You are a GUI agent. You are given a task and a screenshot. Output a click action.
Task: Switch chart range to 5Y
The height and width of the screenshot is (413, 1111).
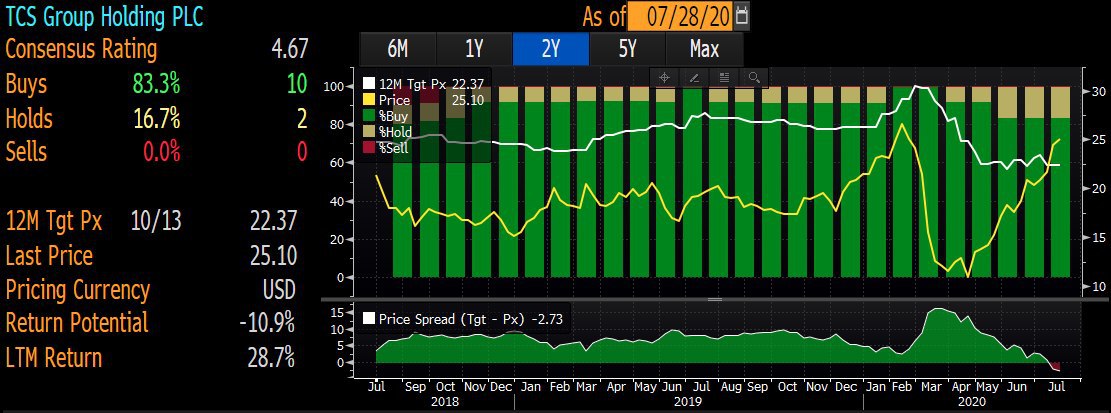pos(627,49)
